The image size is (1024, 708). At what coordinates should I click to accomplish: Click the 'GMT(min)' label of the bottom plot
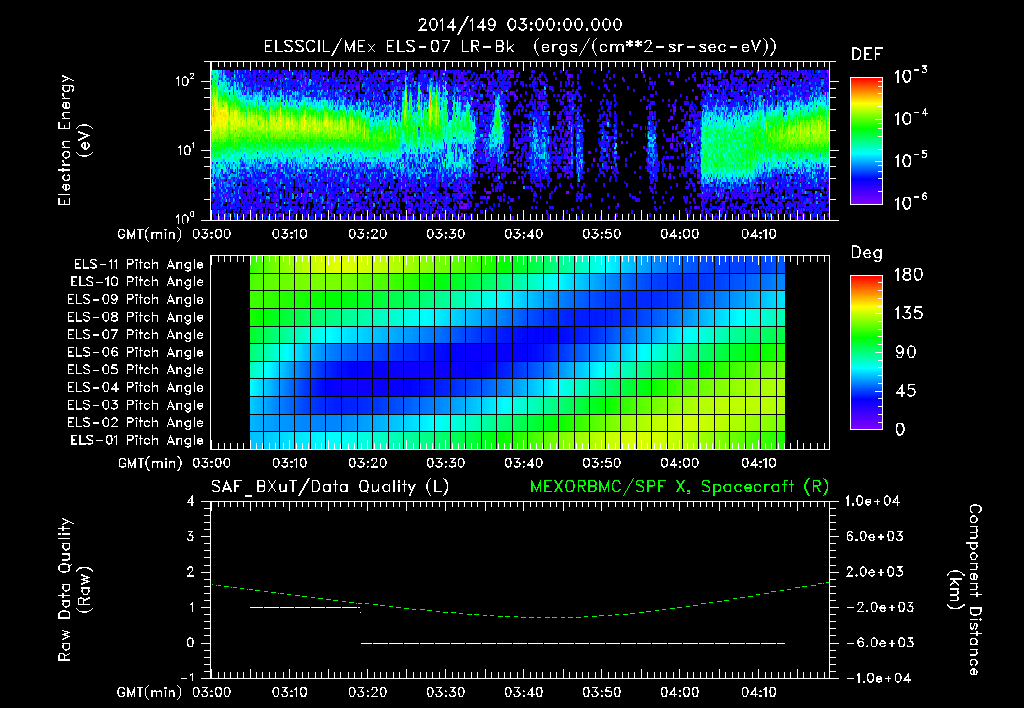[x=150, y=693]
